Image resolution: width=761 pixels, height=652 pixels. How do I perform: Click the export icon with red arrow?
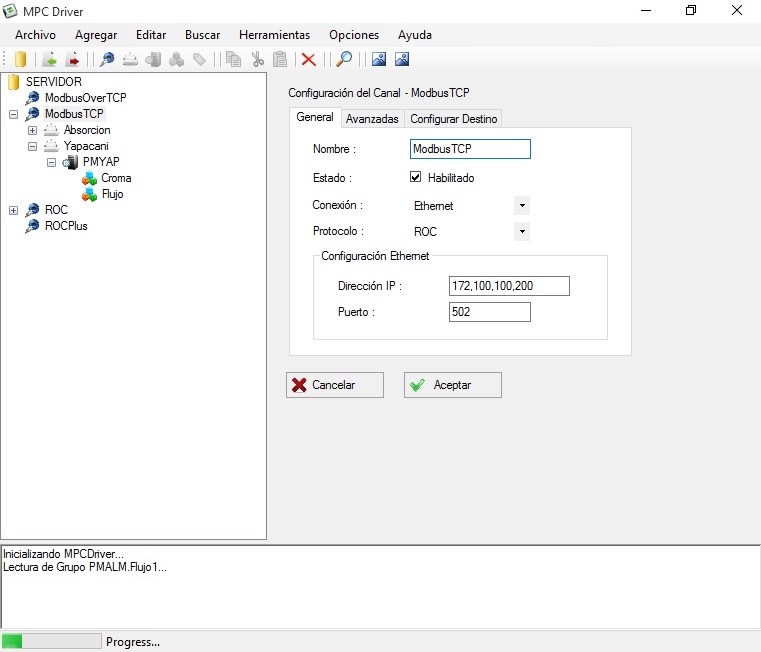click(x=73, y=59)
